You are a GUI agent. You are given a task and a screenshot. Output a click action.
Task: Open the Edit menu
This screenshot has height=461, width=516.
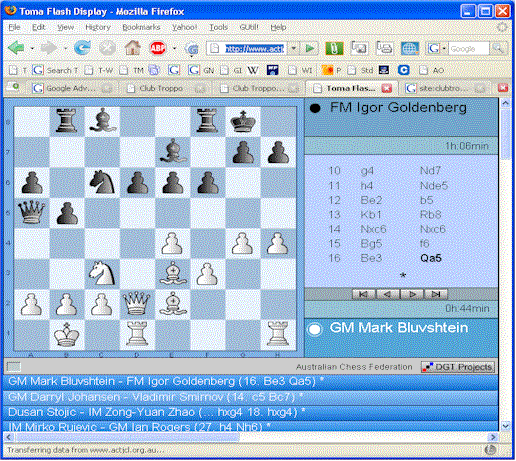(39, 27)
